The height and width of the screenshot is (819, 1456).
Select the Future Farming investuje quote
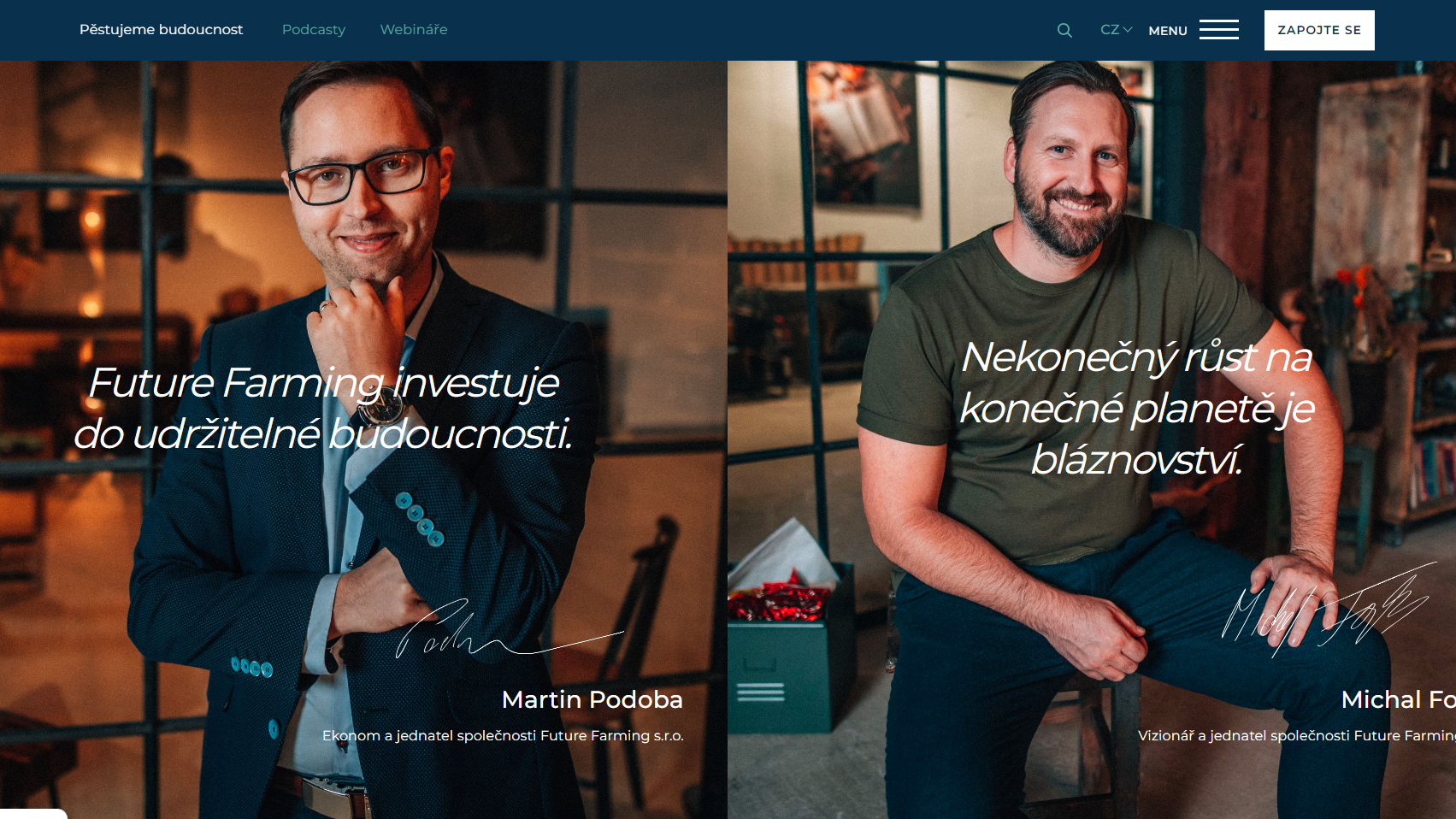coord(323,408)
